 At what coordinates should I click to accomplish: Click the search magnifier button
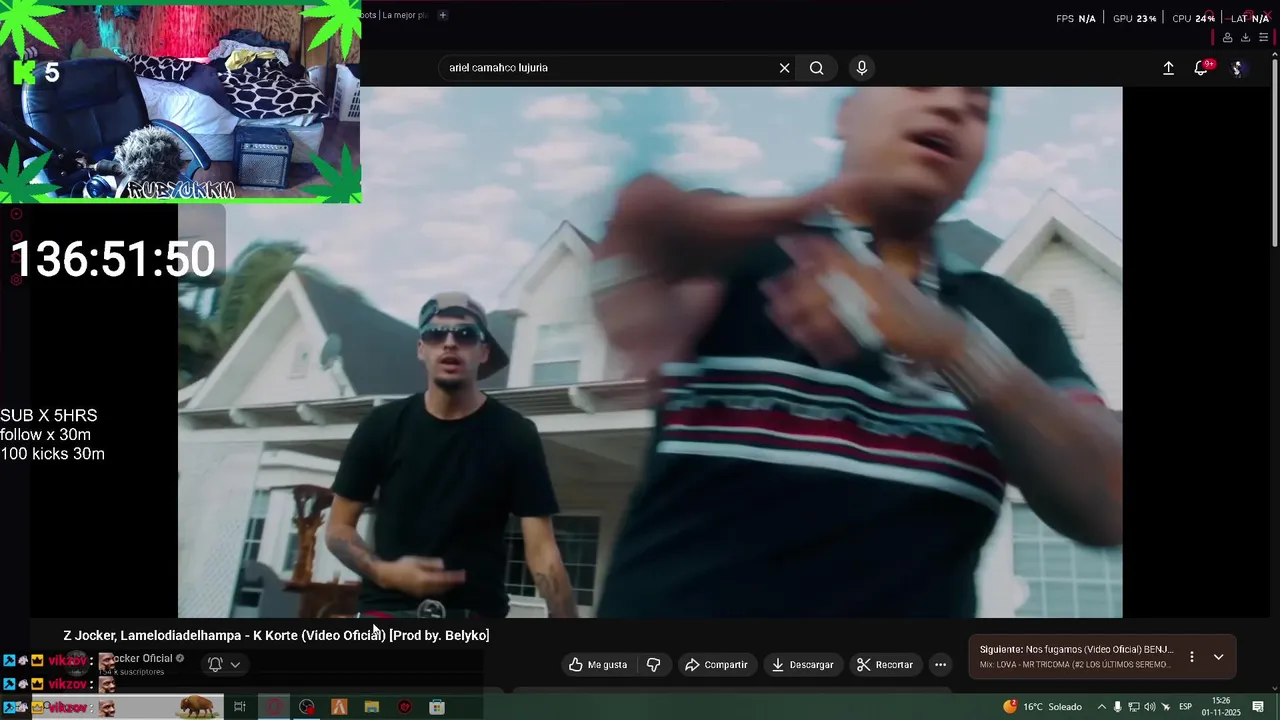(x=817, y=68)
